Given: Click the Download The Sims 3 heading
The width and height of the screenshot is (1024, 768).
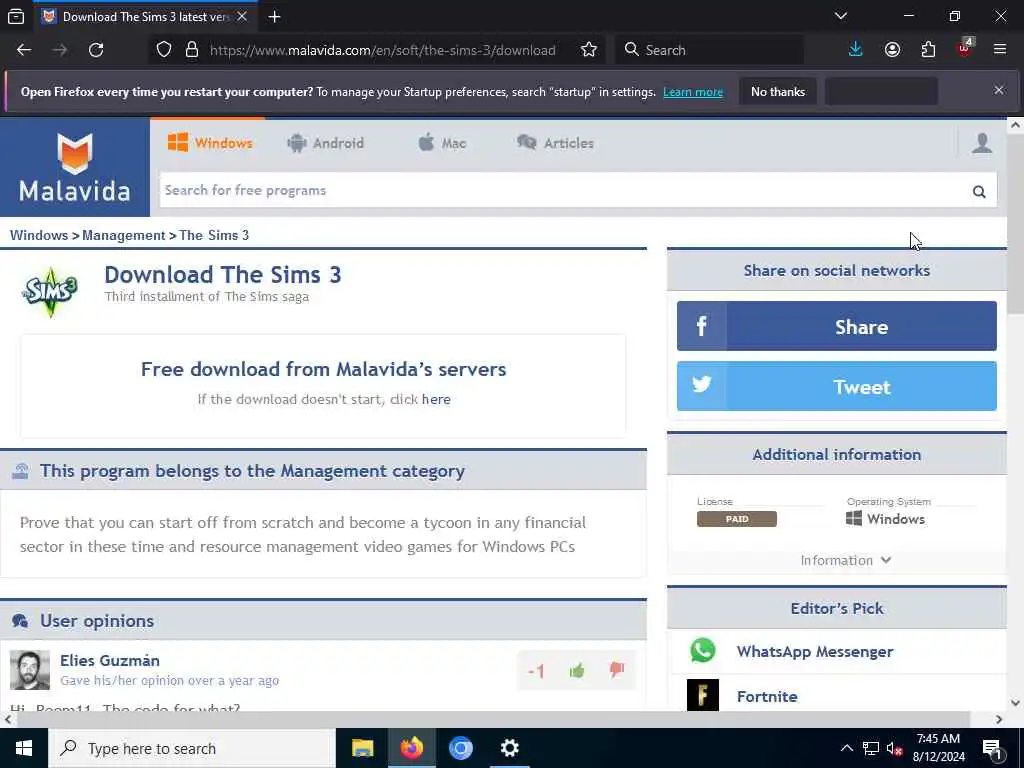Looking at the screenshot, I should click(223, 275).
